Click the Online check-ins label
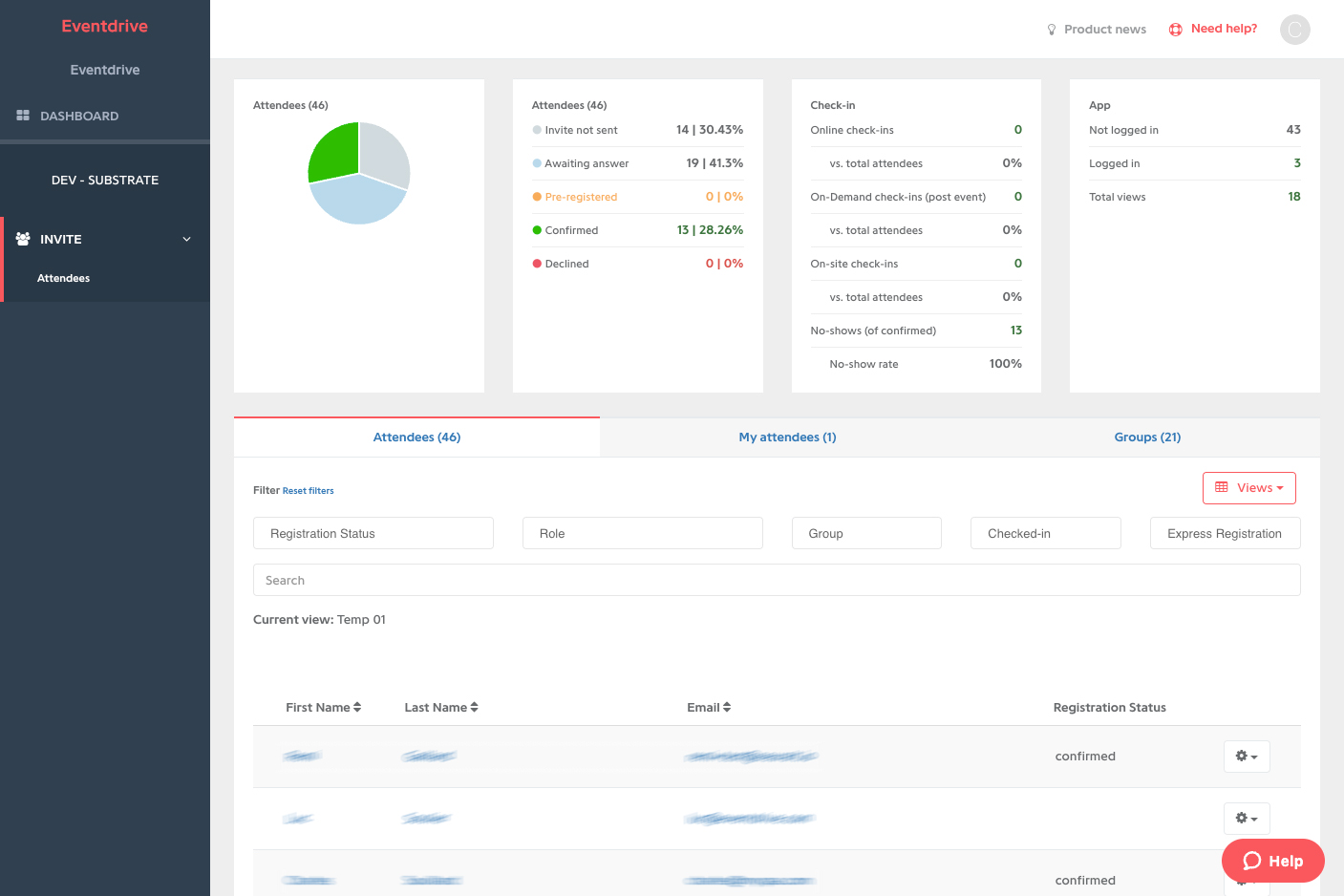Viewport: 1344px width, 896px height. pos(852,130)
